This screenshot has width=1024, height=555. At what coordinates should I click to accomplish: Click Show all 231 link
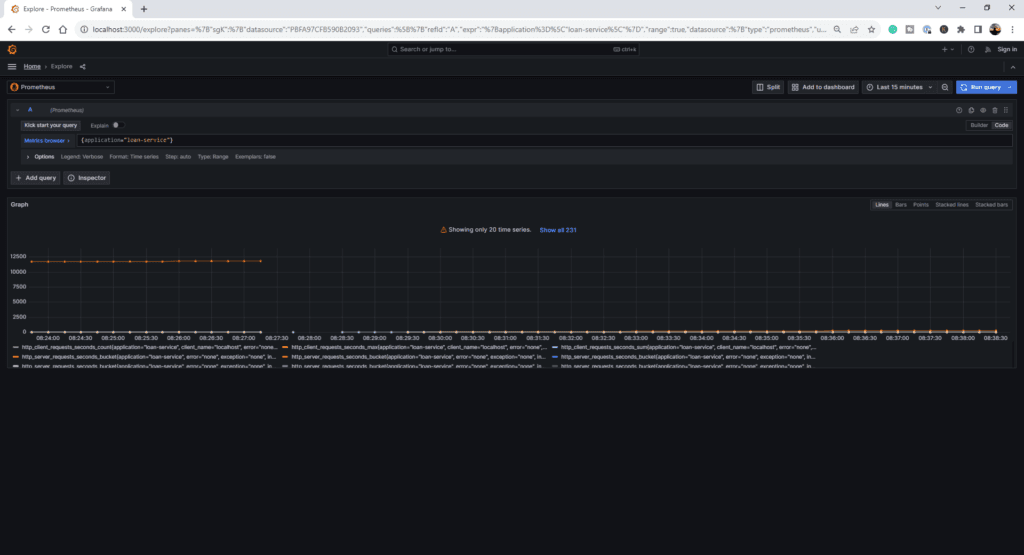(x=558, y=230)
